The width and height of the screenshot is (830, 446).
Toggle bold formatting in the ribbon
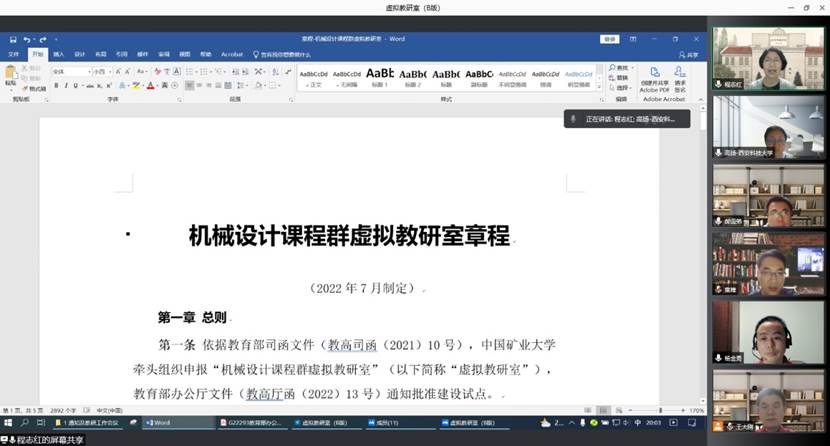[x=57, y=86]
